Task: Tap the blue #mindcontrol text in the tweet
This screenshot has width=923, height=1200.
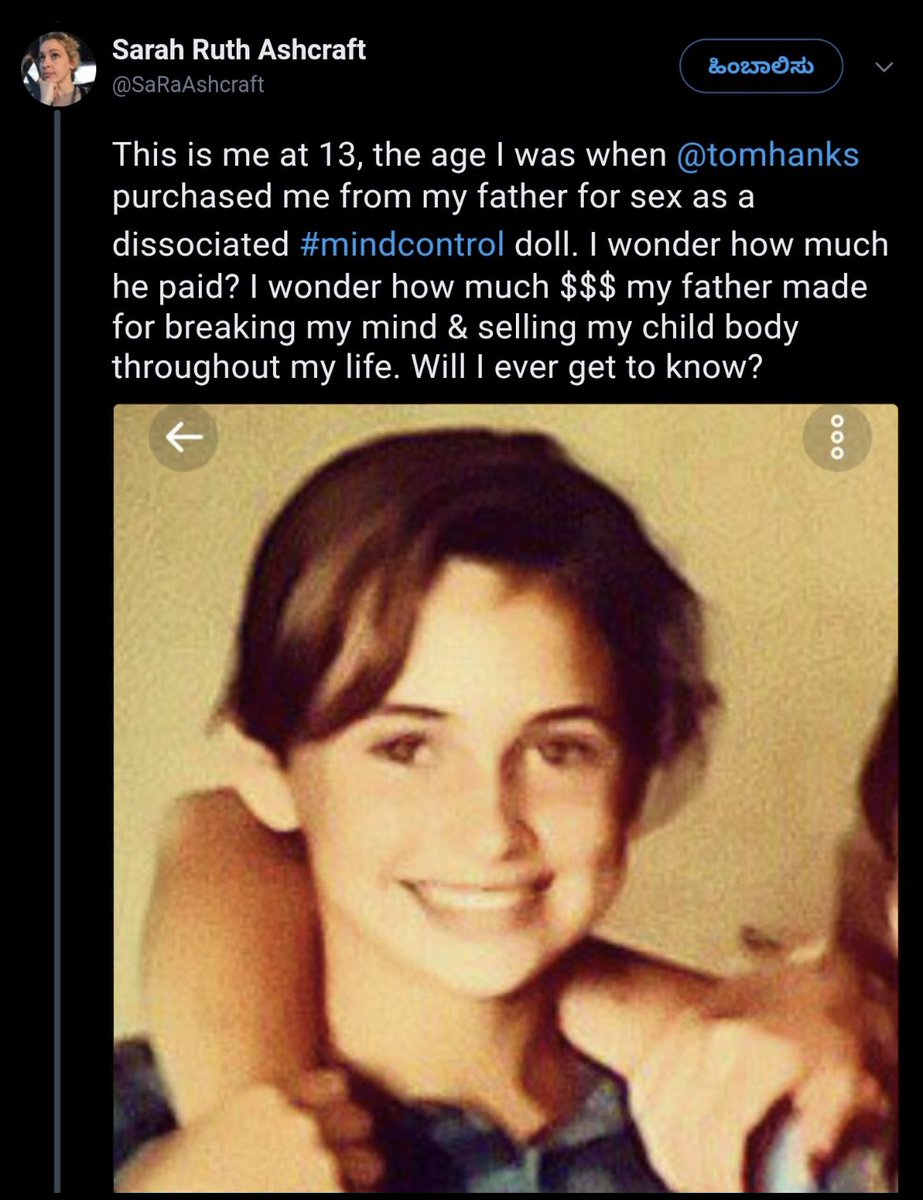Action: point(402,243)
